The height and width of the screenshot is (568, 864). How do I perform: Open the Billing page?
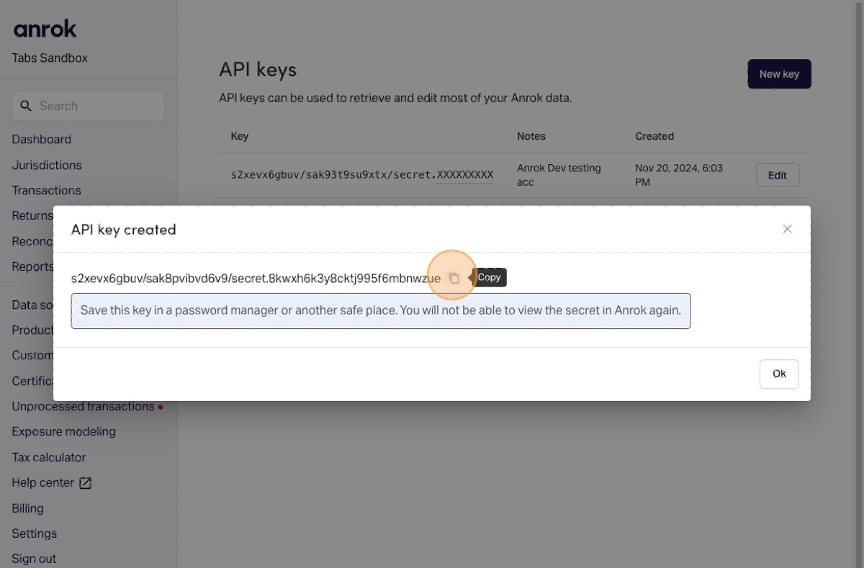(x=28, y=508)
